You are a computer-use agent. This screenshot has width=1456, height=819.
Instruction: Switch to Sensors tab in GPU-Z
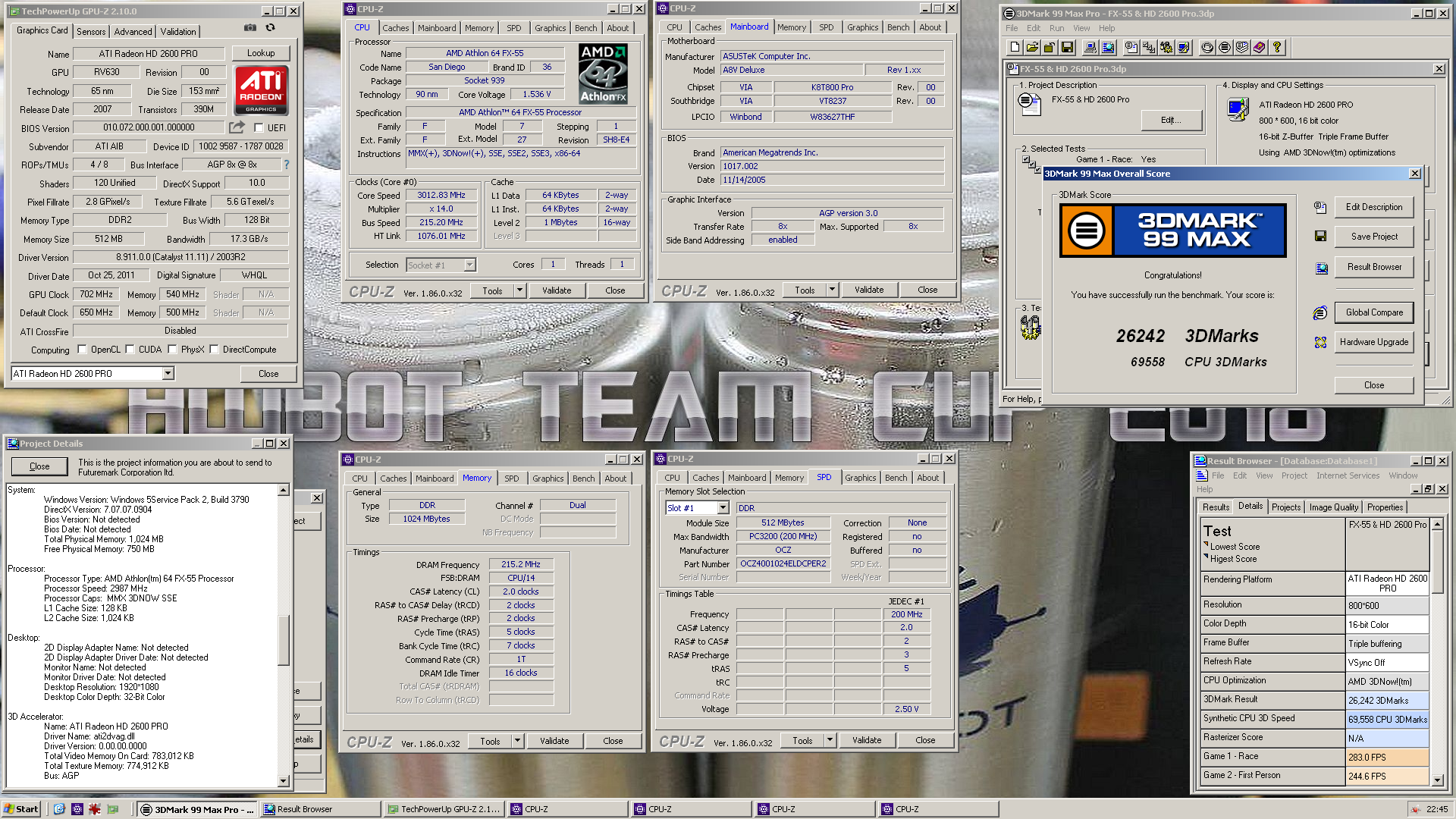click(91, 31)
